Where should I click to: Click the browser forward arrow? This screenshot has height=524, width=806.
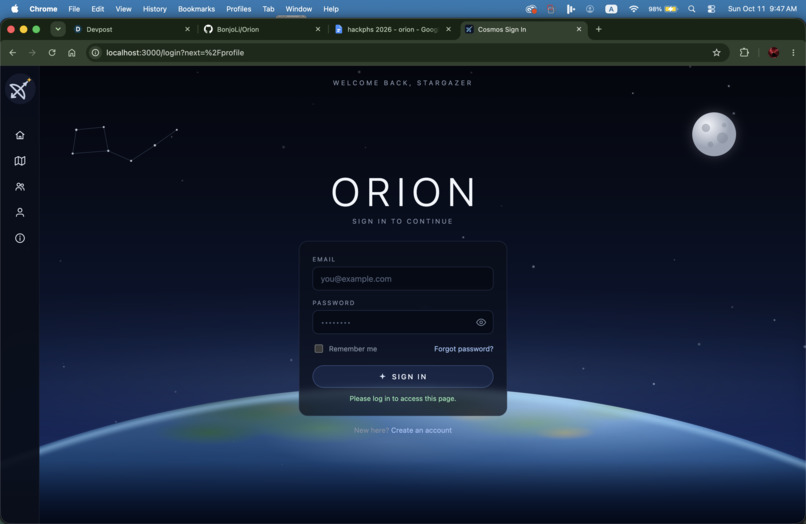coord(32,52)
